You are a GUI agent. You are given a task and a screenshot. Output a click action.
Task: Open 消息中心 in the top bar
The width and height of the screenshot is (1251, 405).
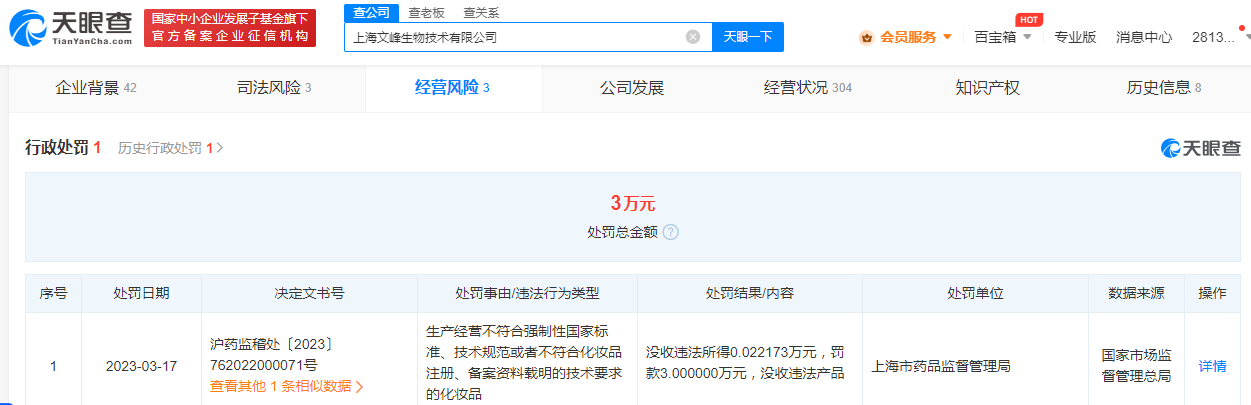[1144, 37]
